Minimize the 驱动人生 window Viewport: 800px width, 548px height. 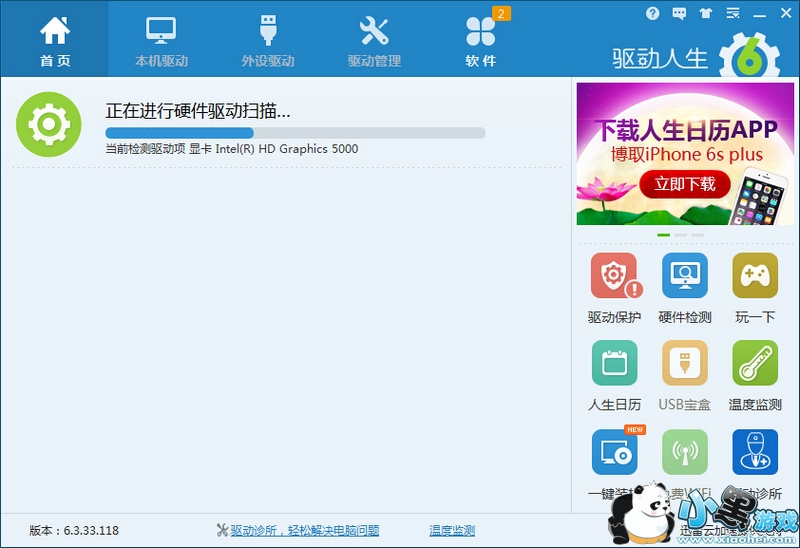tap(759, 14)
